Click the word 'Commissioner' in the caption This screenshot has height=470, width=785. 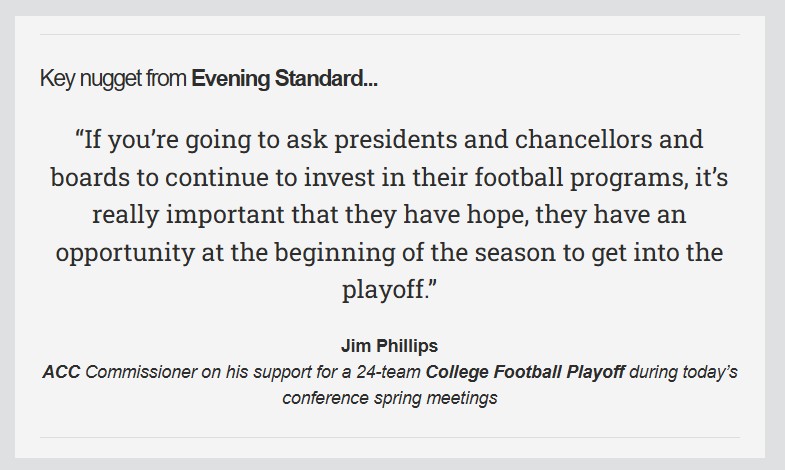pos(141,372)
